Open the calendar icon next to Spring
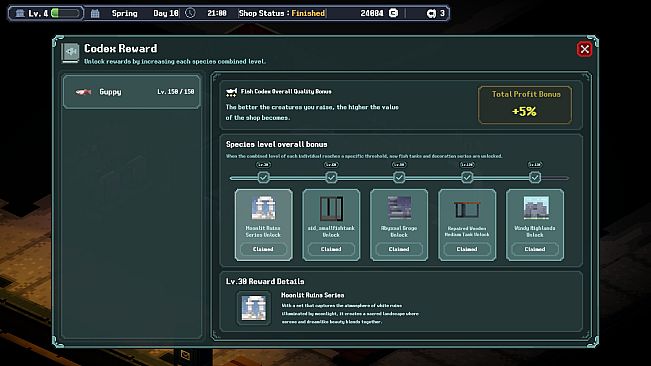The height and width of the screenshot is (366, 651). pyautogui.click(x=95, y=13)
